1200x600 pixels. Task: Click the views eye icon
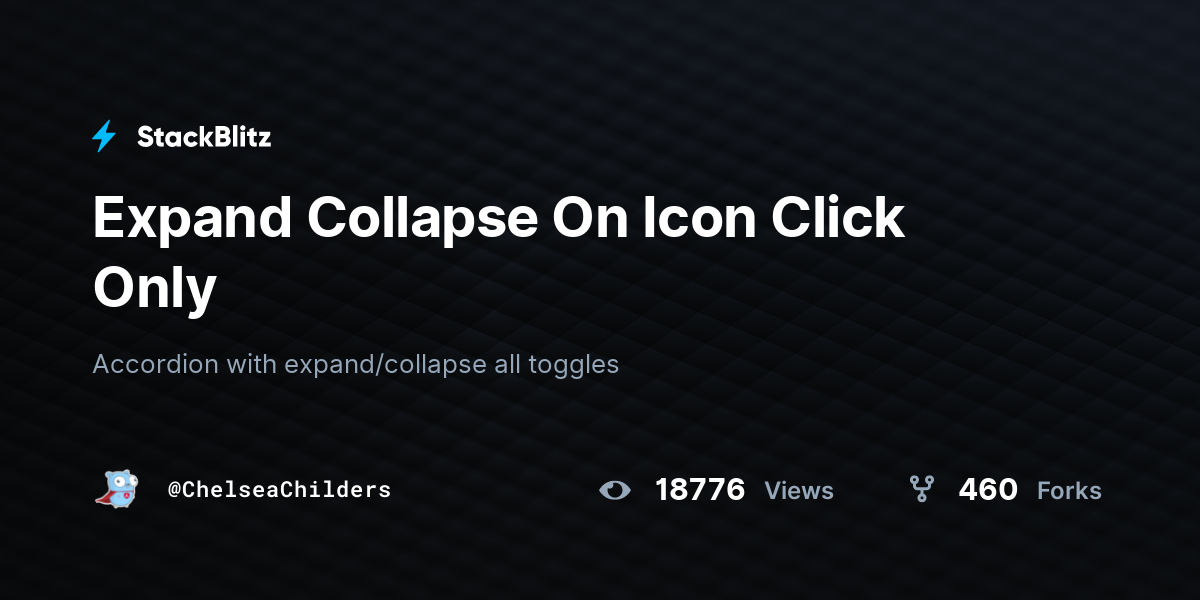click(615, 490)
